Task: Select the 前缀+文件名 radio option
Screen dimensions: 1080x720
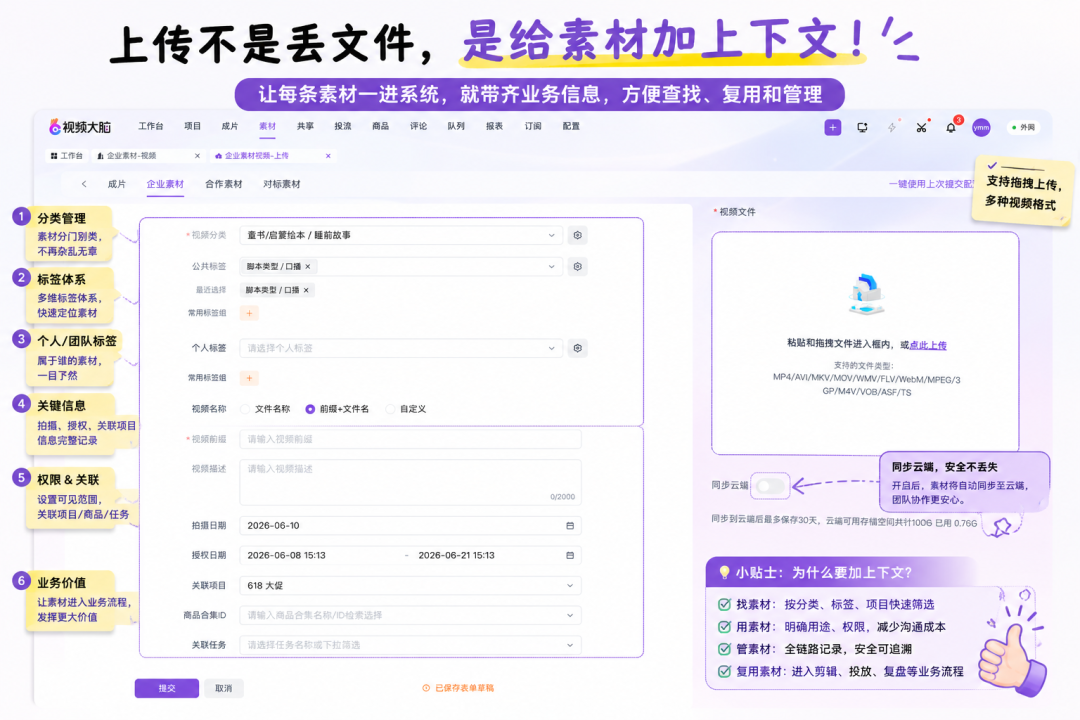Action: point(310,409)
